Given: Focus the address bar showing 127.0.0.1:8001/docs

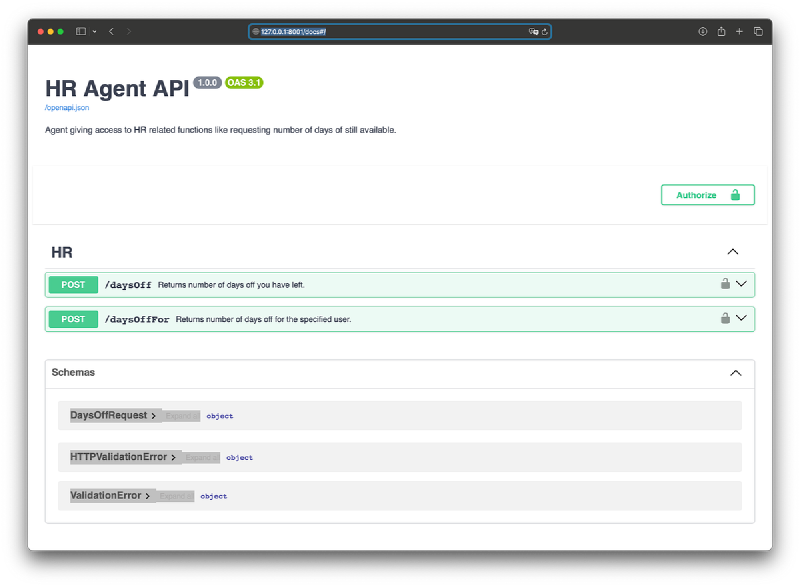Looking at the screenshot, I should pyautogui.click(x=399, y=32).
